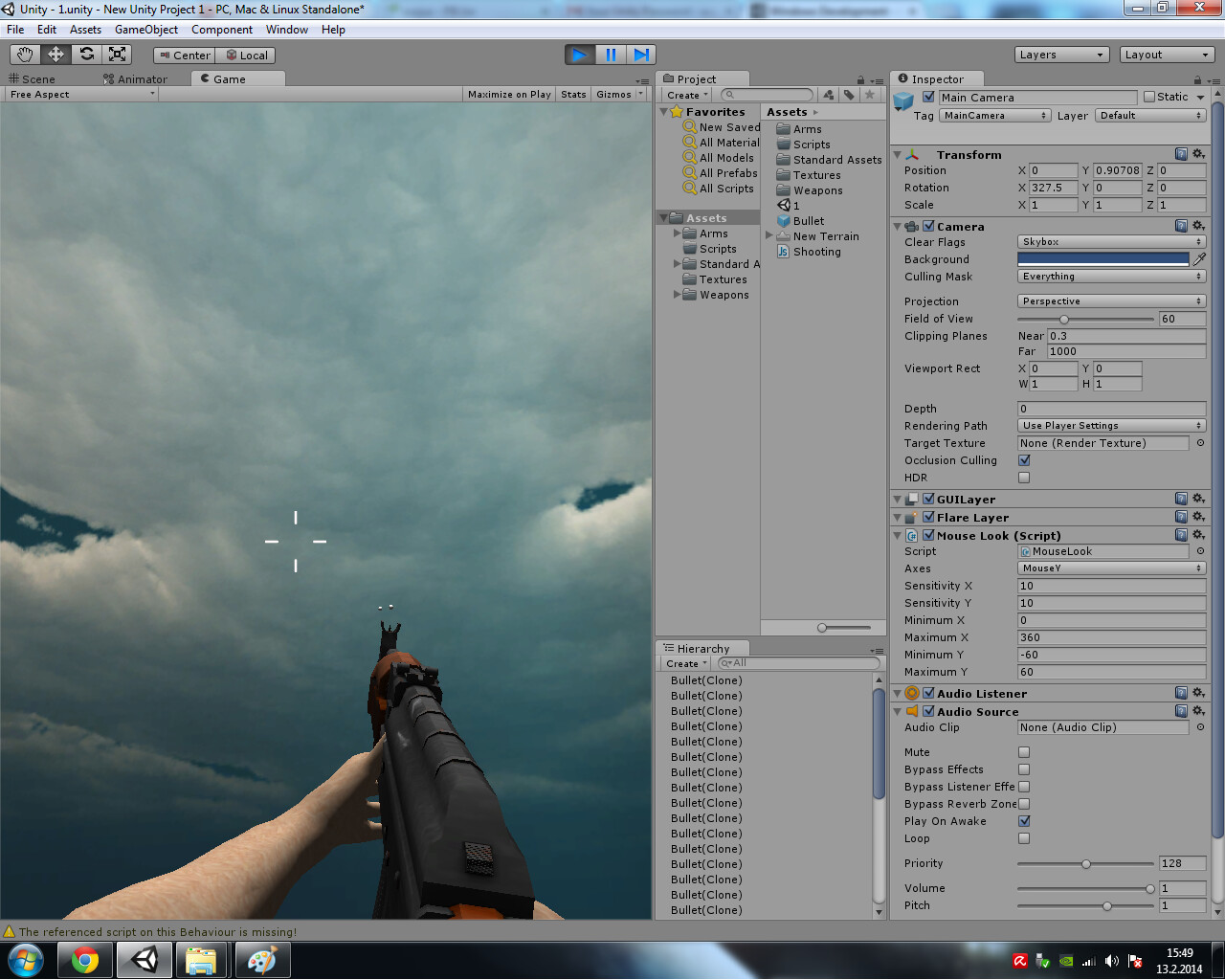Open the GameObject menu
This screenshot has width=1225, height=980.
coord(145,30)
